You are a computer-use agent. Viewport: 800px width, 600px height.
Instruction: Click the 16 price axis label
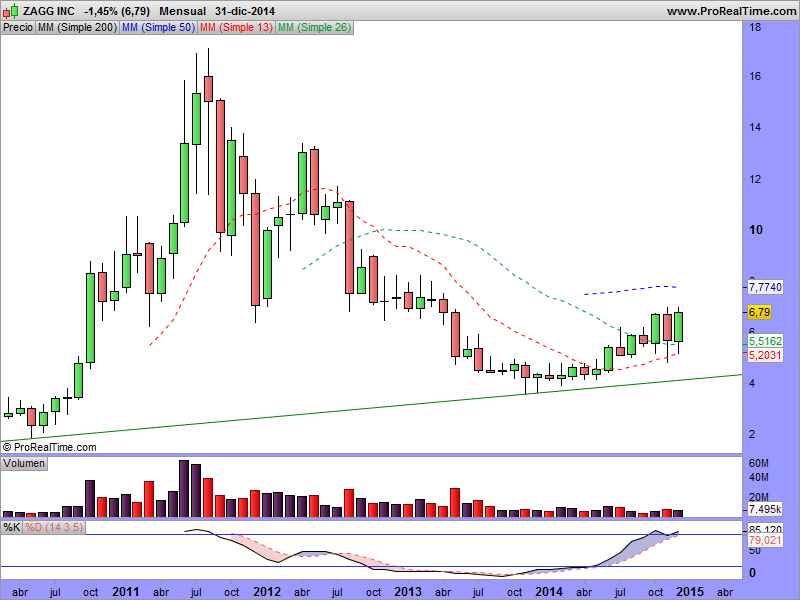point(755,77)
